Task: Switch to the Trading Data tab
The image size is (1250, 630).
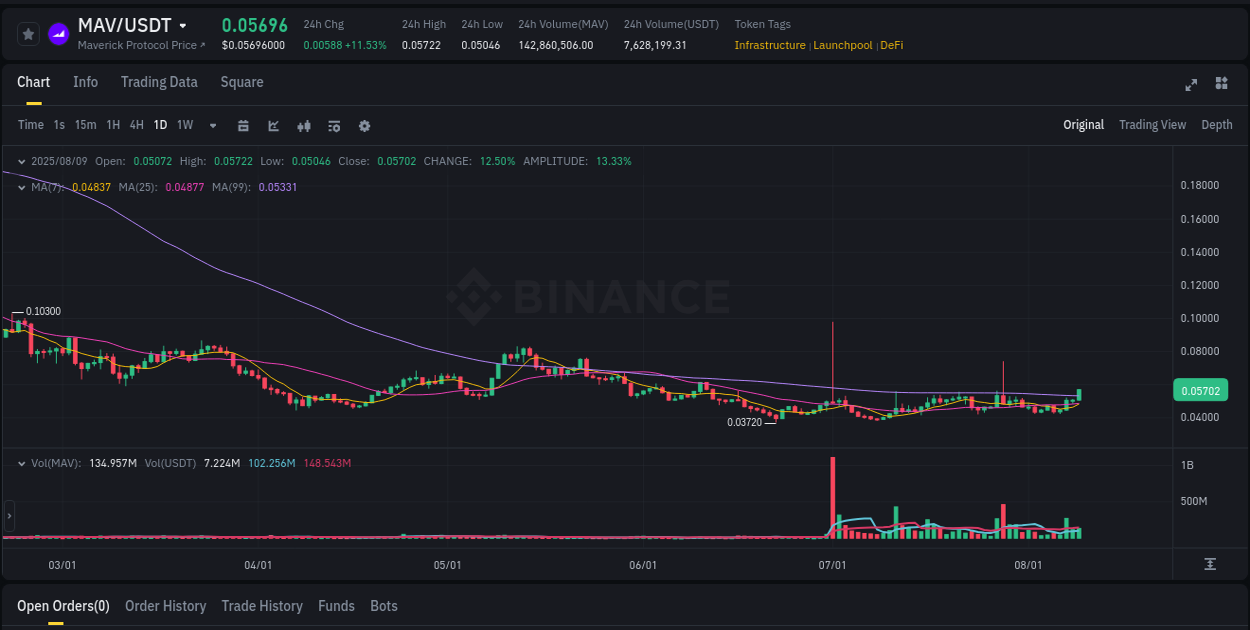Action: point(159,82)
